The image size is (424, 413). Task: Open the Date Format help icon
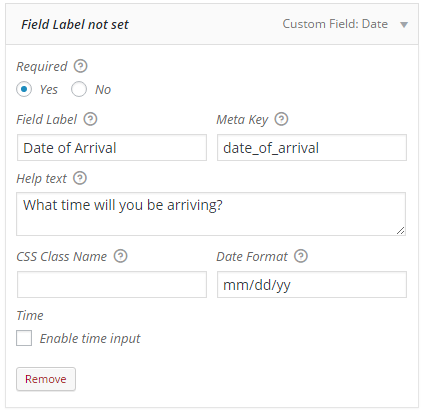click(301, 256)
